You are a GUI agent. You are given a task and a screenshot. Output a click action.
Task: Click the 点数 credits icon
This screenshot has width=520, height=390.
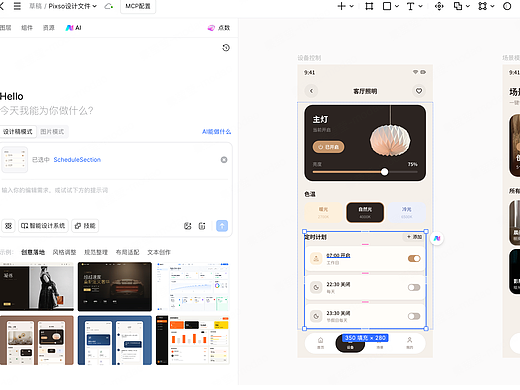[211, 28]
